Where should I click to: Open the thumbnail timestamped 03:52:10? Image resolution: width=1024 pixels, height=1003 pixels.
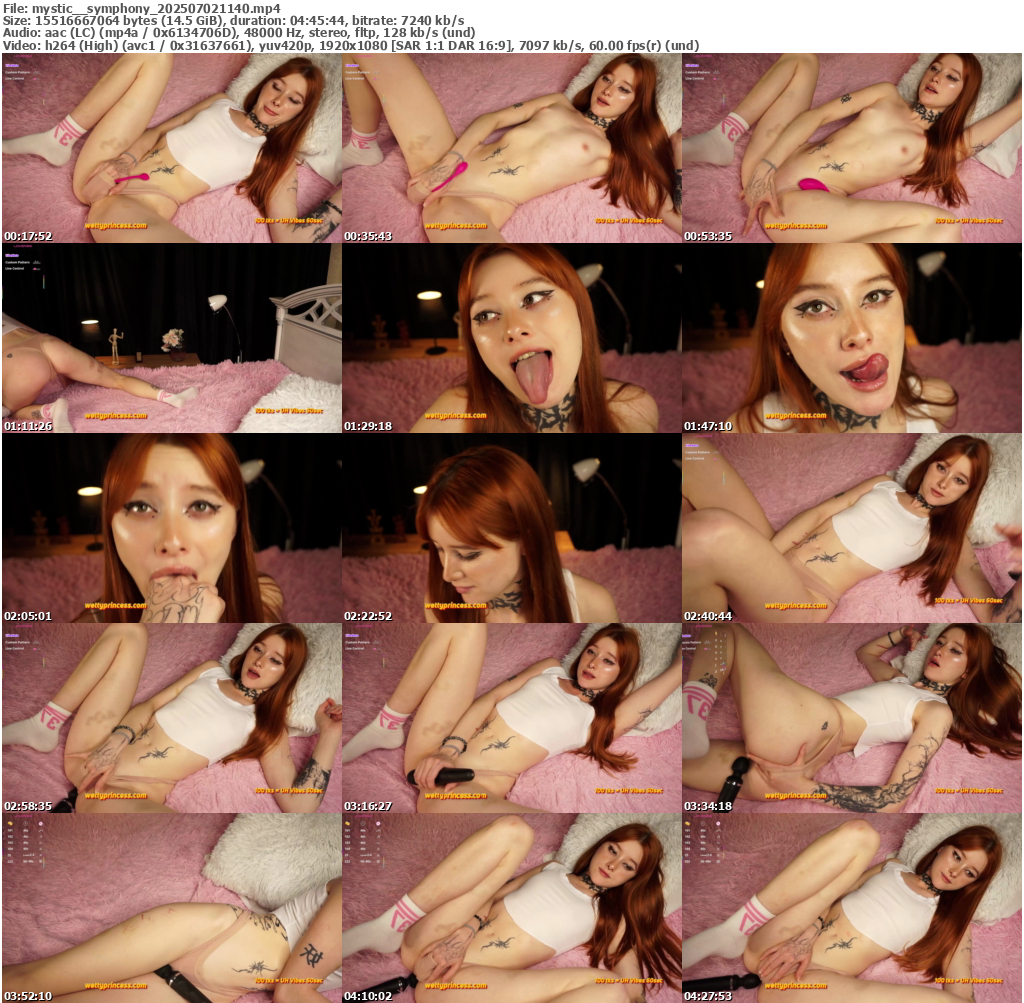point(171,908)
